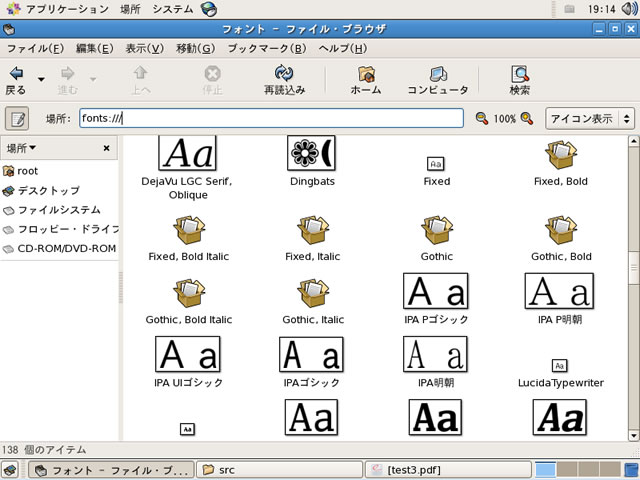Image resolution: width=640 pixels, height=480 pixels.
Task: Click the vertical scrollbar down arrow
Action: click(632, 434)
